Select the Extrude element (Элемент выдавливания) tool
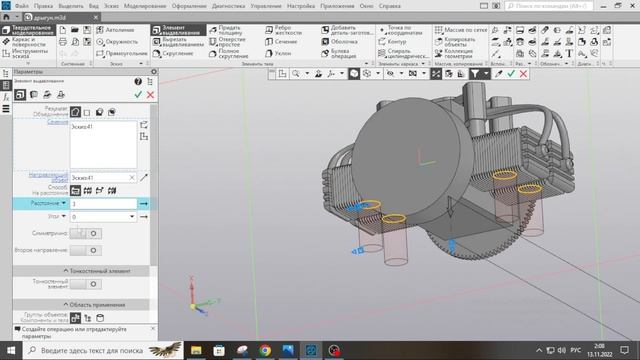 178,30
